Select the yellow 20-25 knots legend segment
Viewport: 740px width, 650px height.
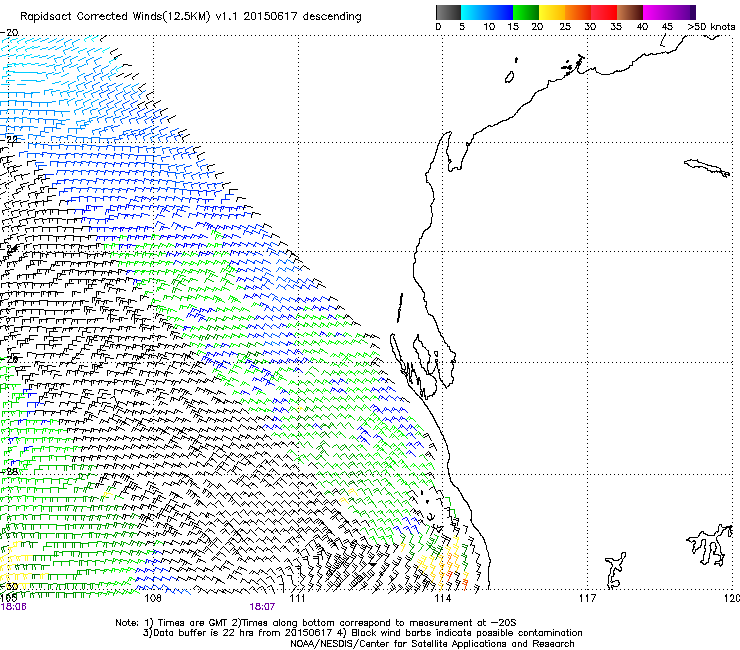552,12
